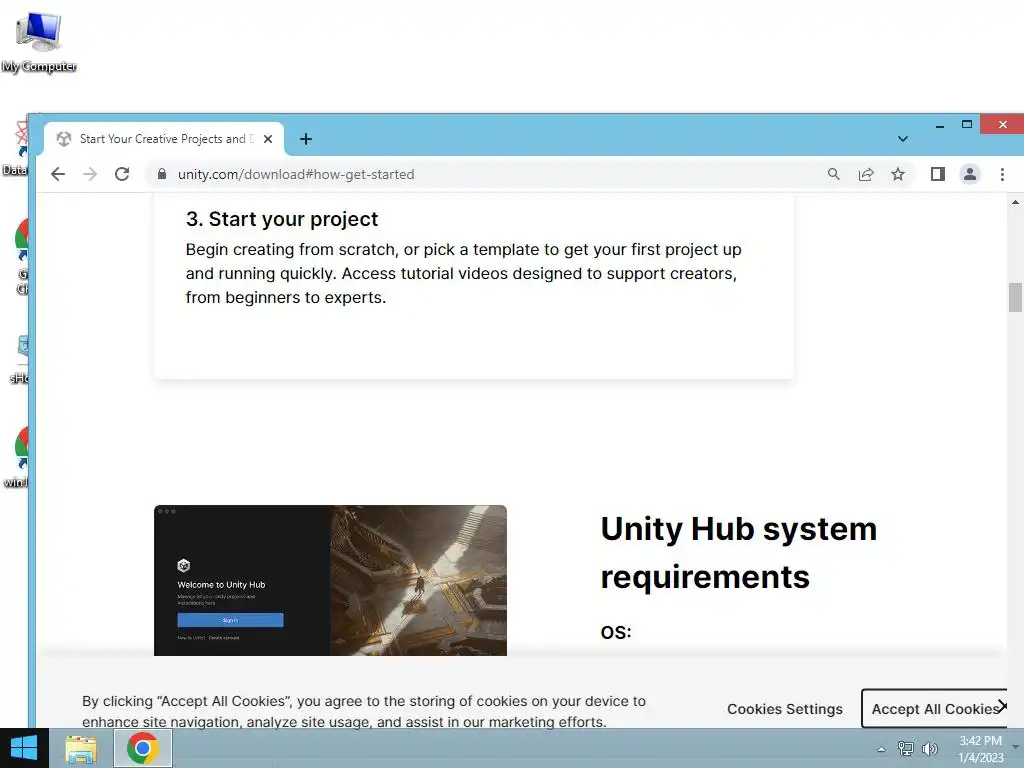This screenshot has height=768, width=1024.
Task: Open the Chrome profile avatar menu
Action: tap(970, 174)
